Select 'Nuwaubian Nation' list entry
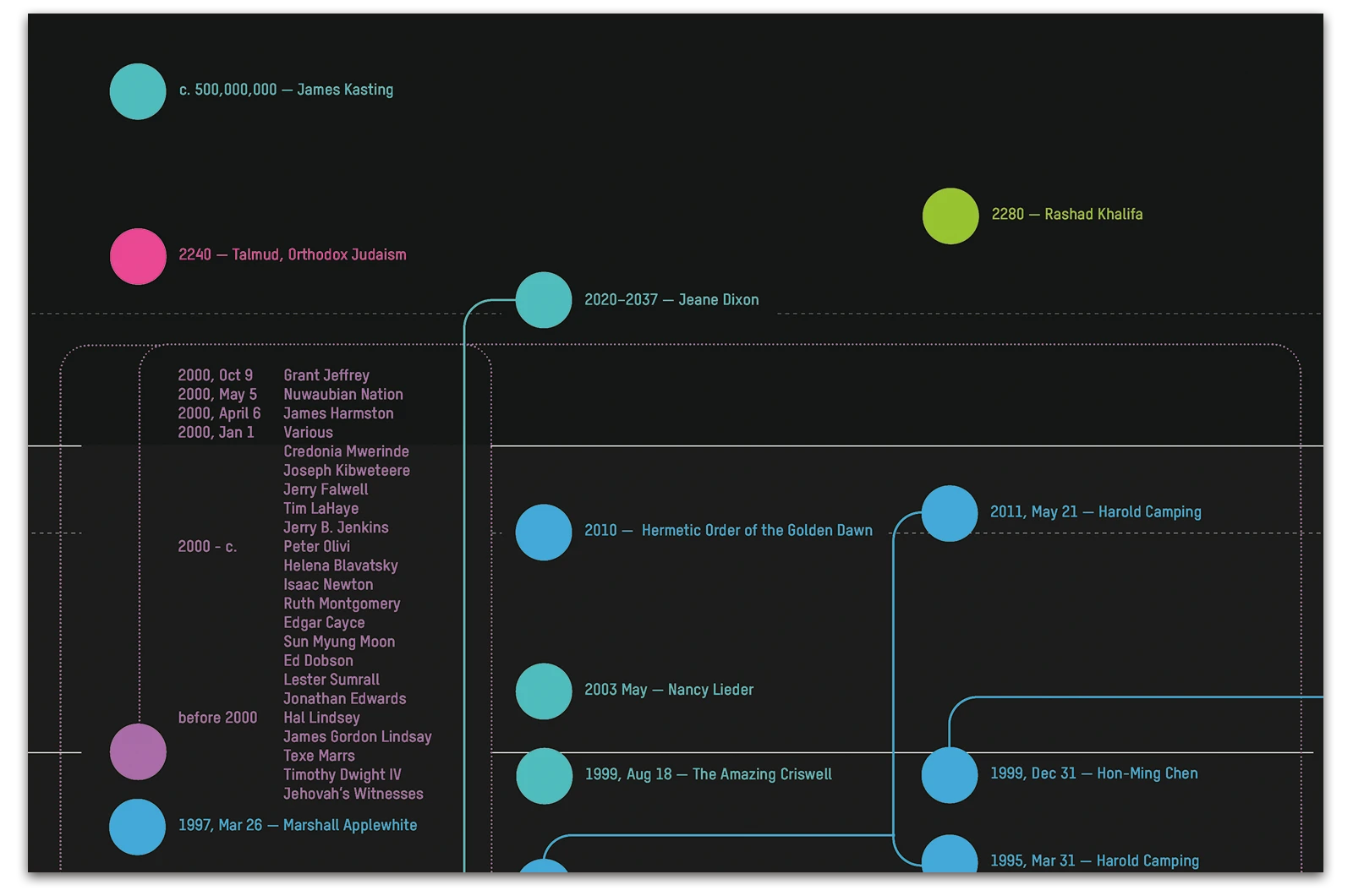1353x896 pixels. (343, 395)
